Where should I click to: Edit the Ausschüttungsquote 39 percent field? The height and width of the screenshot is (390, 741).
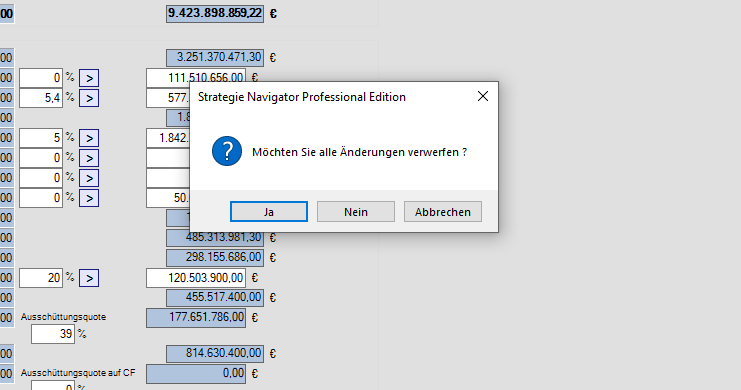point(52,334)
